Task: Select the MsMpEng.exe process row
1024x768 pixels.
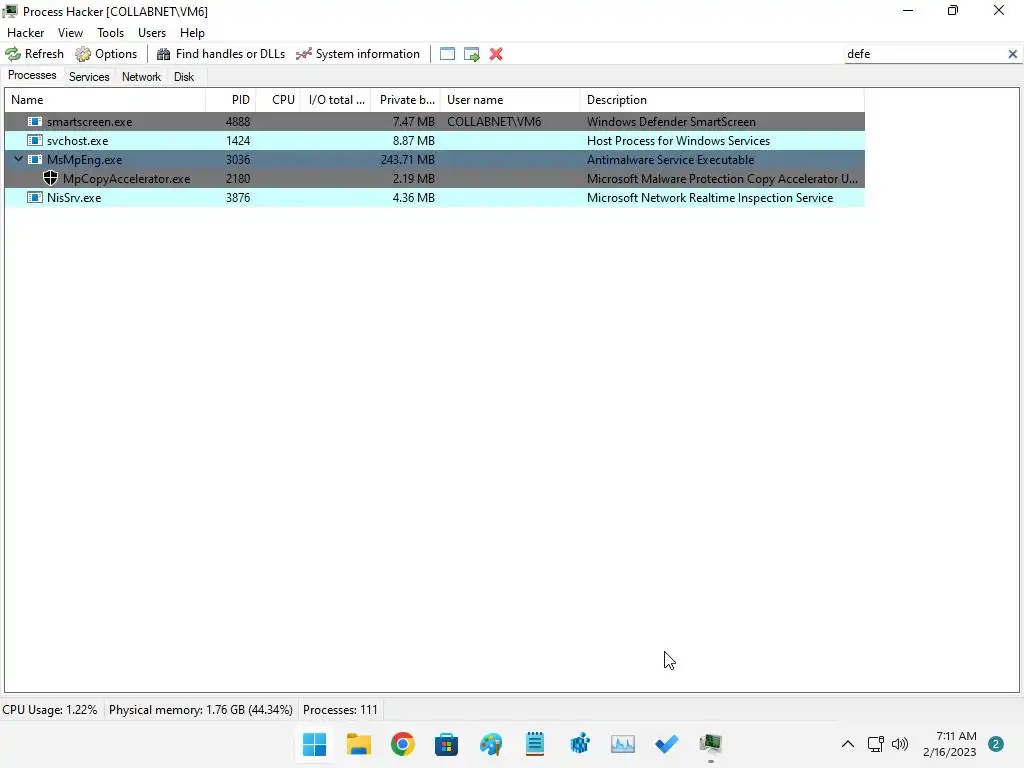Action: [435, 159]
